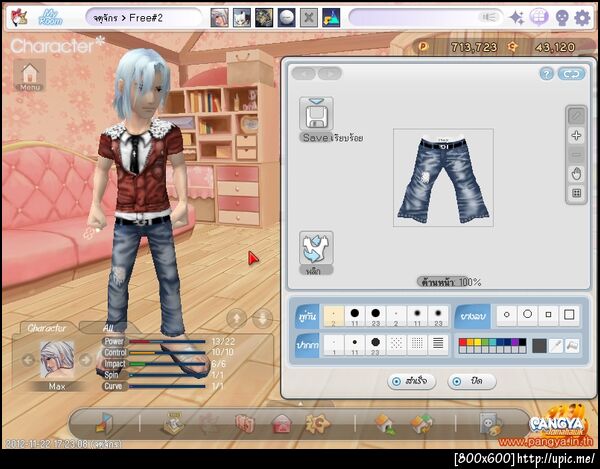
Task: Click the Max character portrait
Action: click(57, 360)
